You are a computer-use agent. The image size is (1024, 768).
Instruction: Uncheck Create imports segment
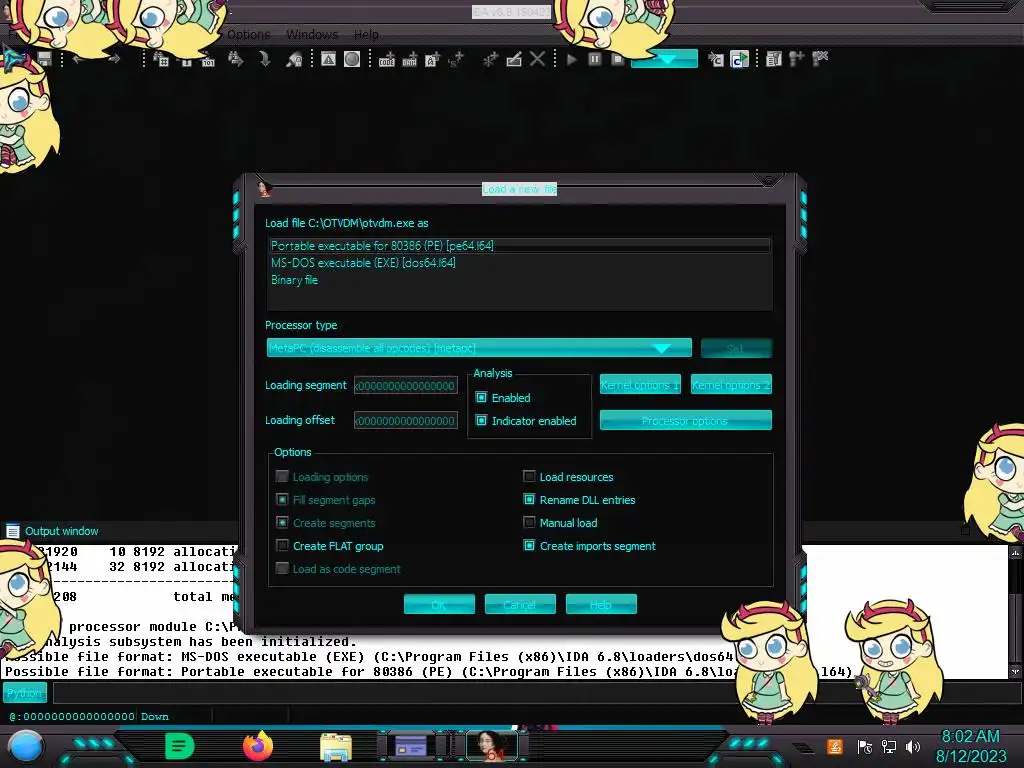529,545
